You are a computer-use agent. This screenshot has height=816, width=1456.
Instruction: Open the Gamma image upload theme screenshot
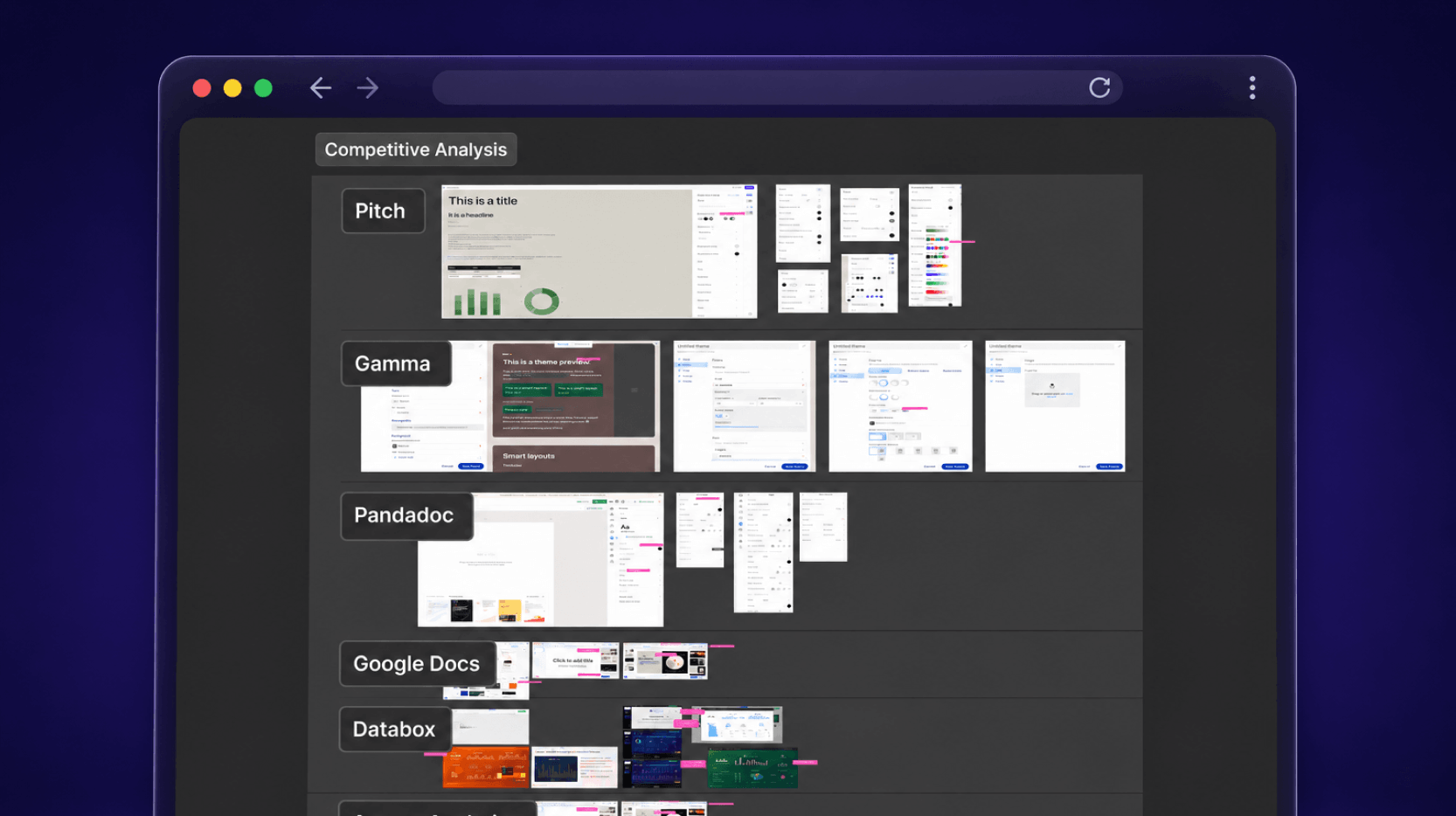[x=1055, y=406]
